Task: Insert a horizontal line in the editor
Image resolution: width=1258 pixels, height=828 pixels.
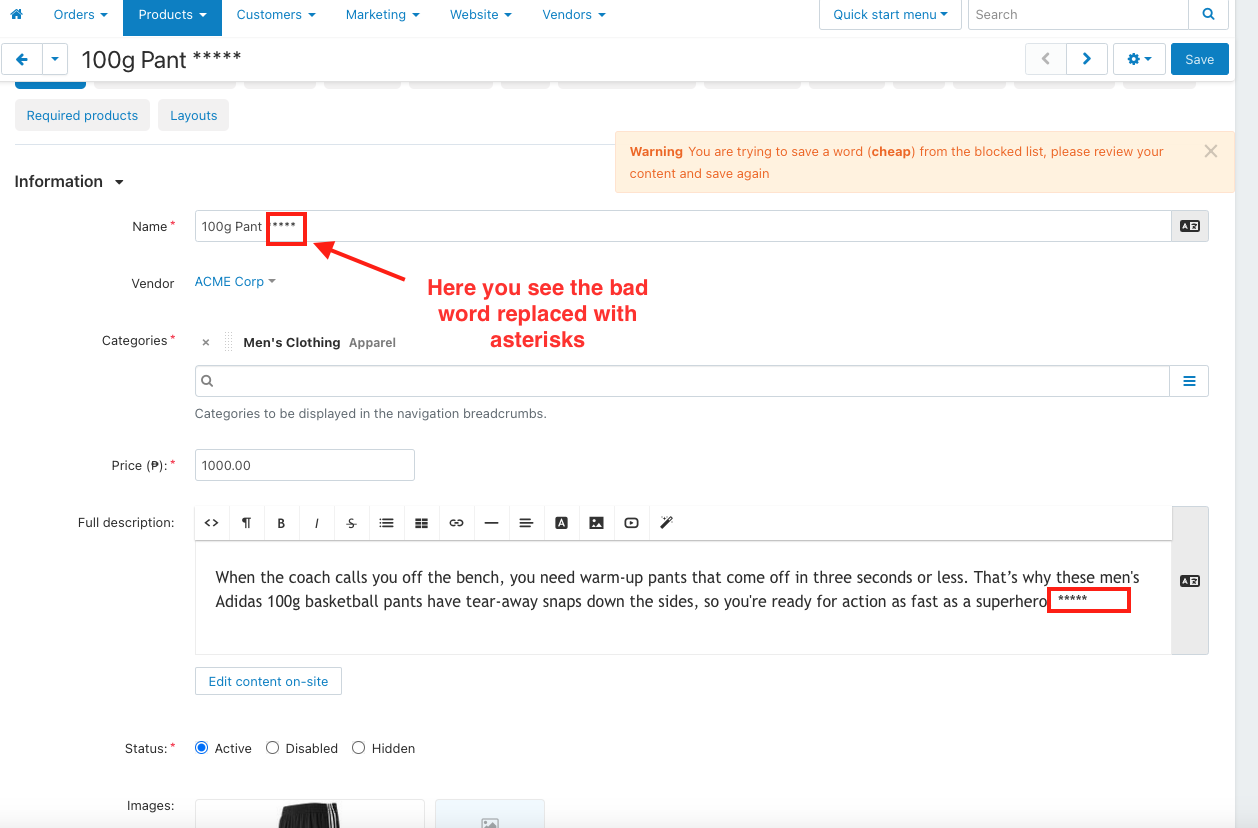Action: pos(491,523)
